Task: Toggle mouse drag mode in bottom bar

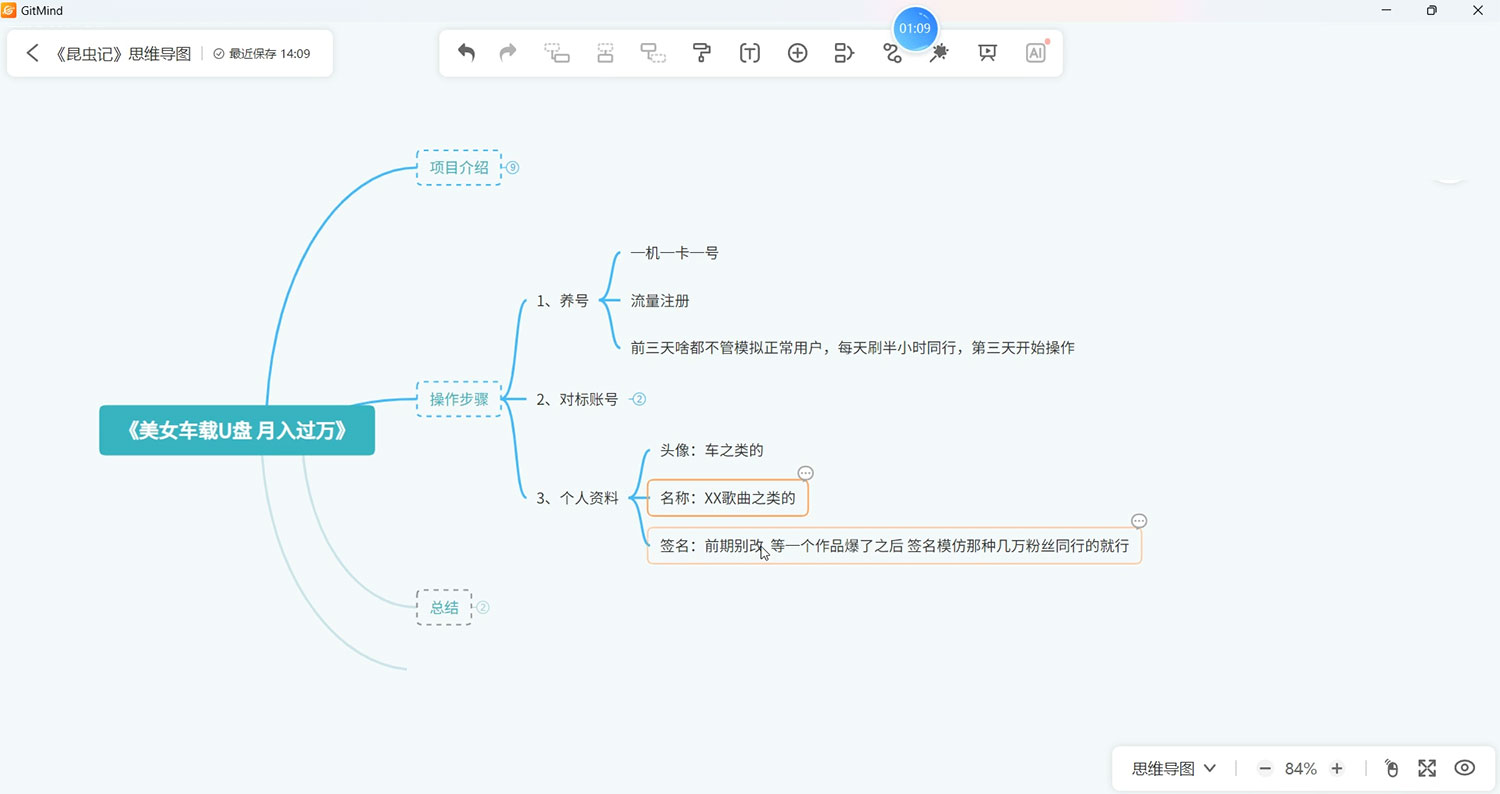Action: click(1391, 768)
